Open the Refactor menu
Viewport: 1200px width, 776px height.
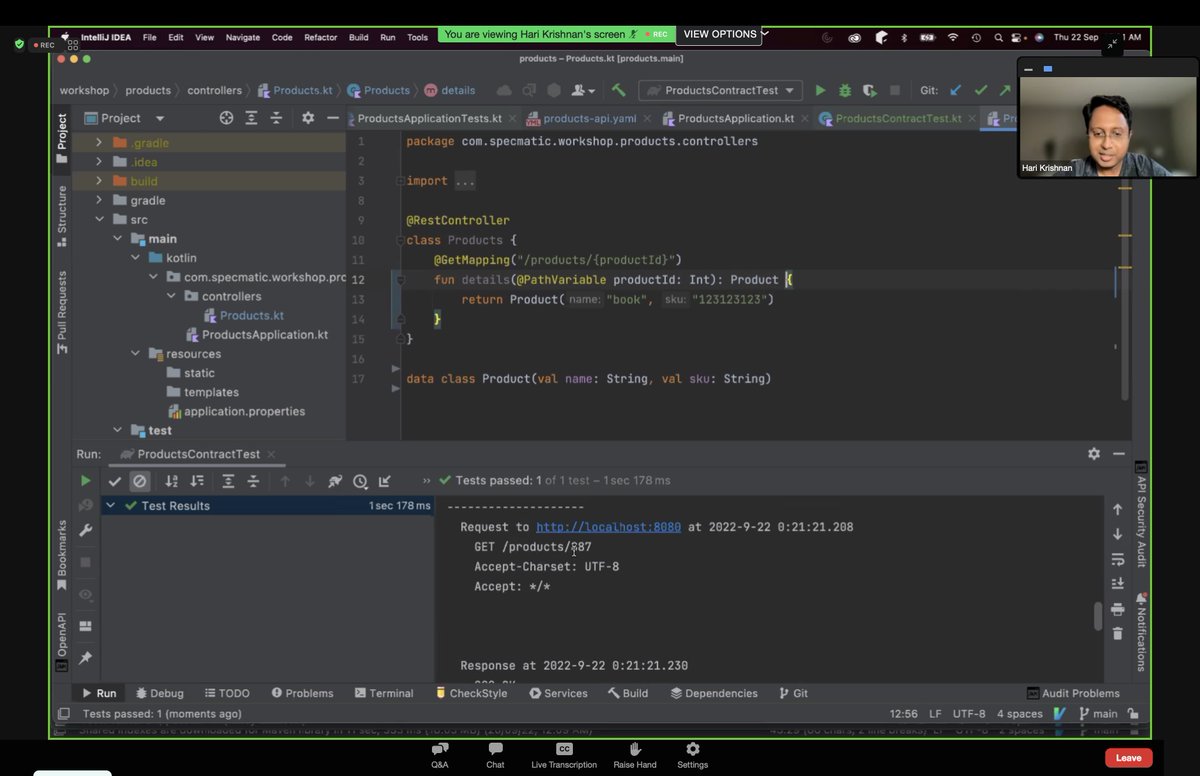pyautogui.click(x=320, y=37)
